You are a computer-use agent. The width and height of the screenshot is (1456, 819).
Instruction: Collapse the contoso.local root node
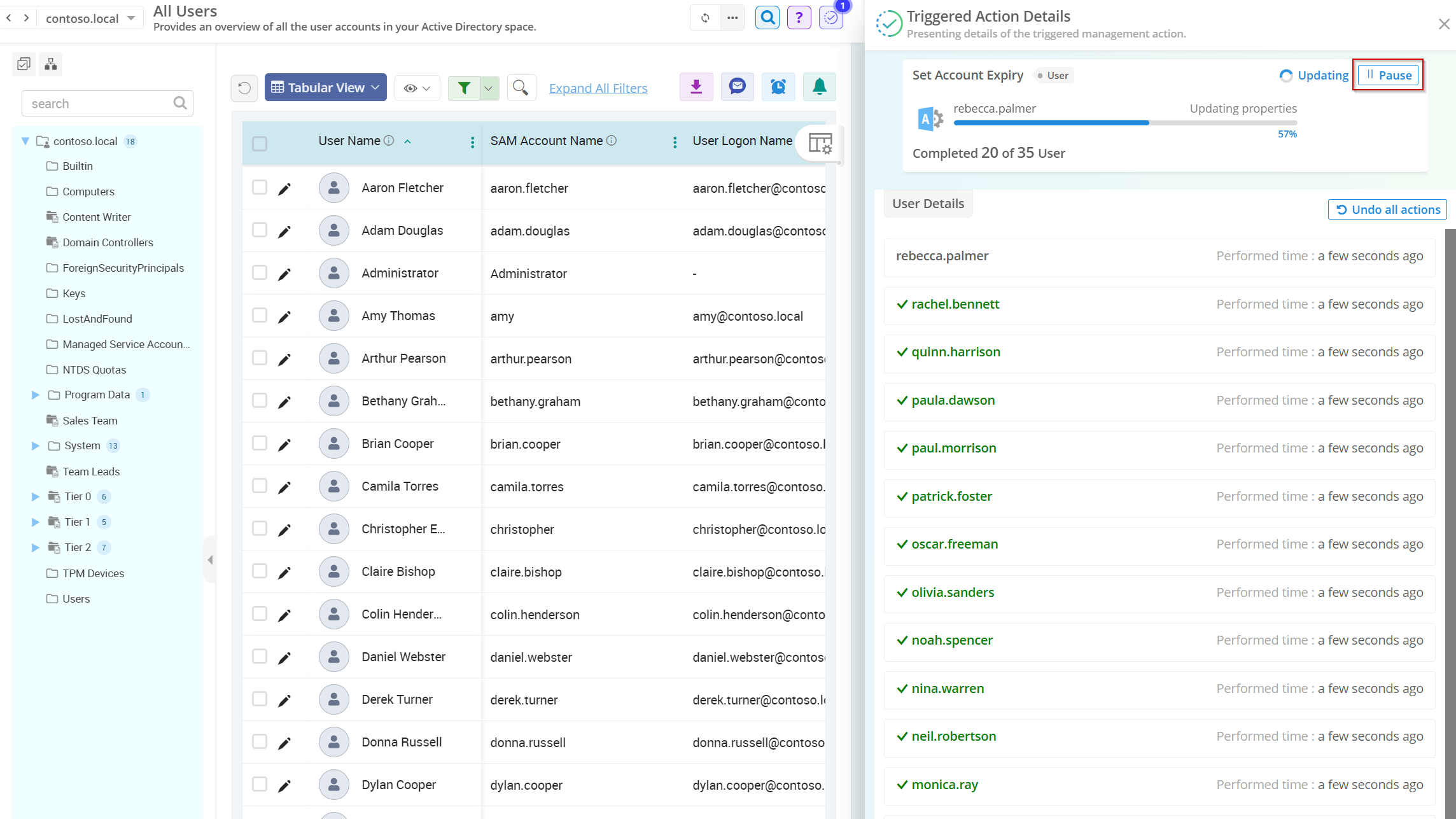point(25,141)
